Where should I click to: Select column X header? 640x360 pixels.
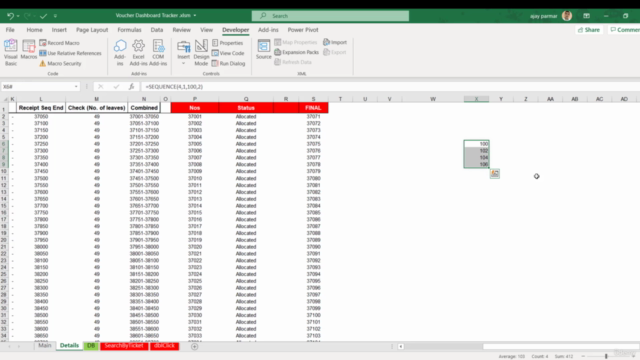point(476,99)
